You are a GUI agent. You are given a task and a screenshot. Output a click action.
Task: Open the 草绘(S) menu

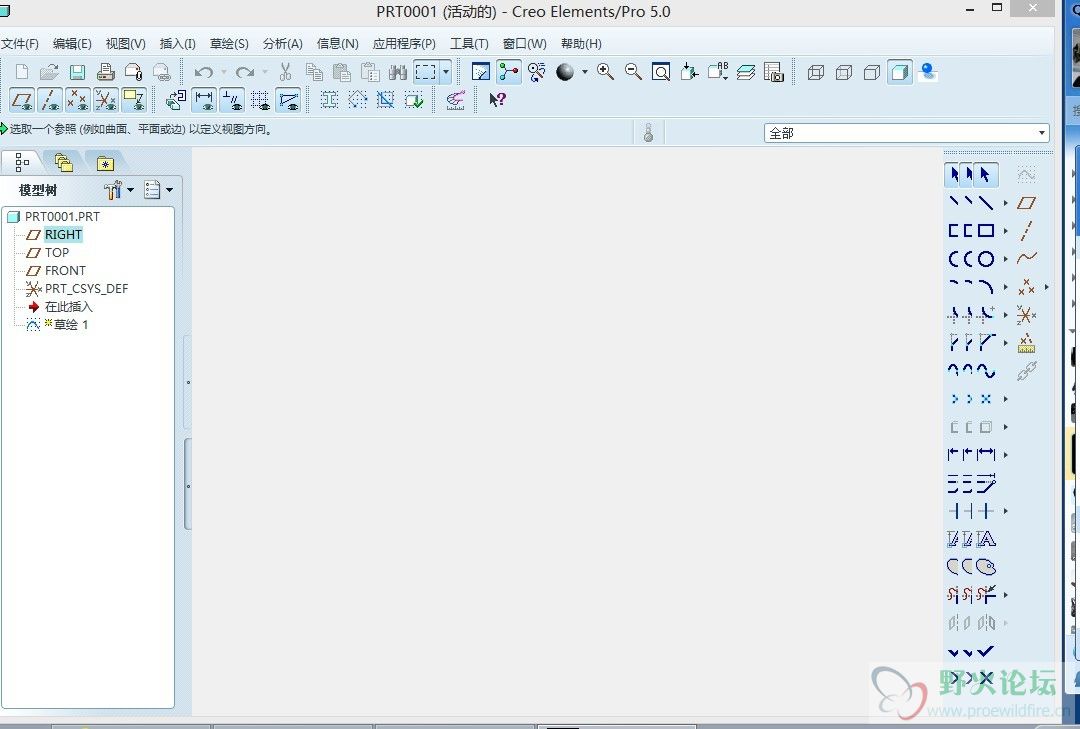229,43
